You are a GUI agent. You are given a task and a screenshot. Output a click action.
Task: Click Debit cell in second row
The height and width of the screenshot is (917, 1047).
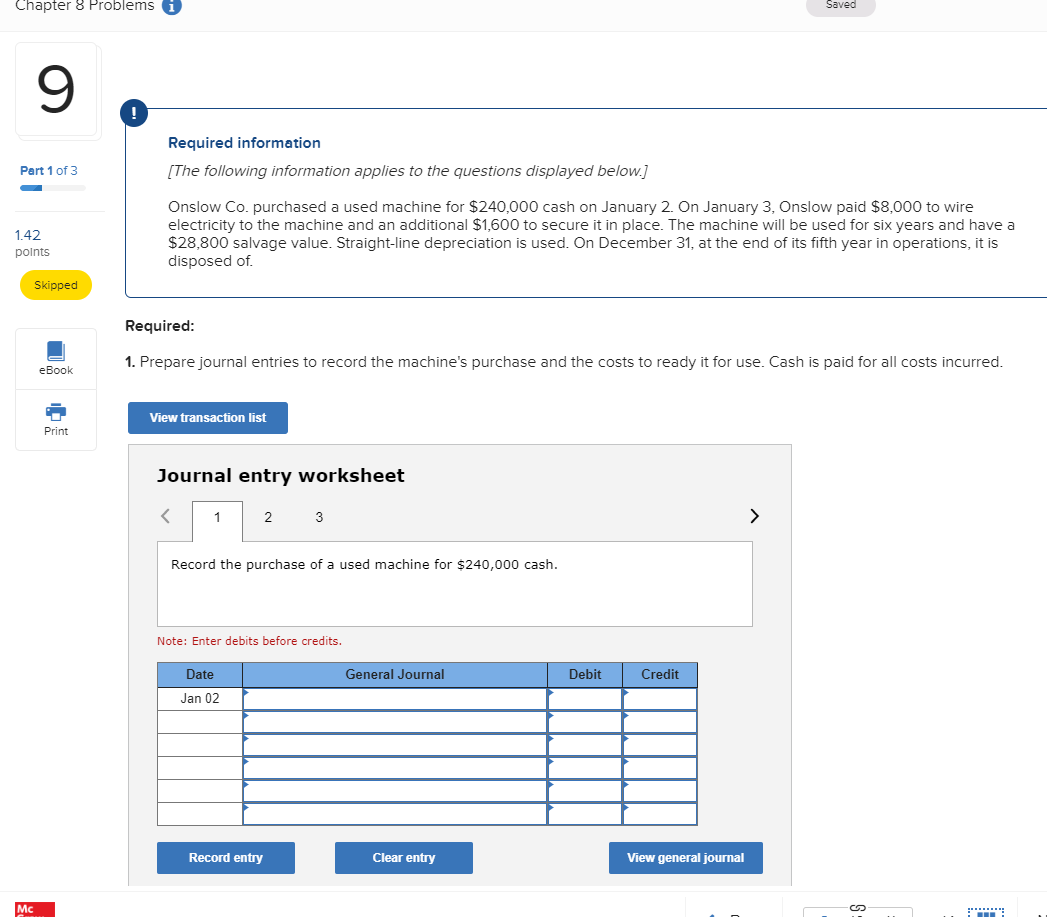[585, 722]
